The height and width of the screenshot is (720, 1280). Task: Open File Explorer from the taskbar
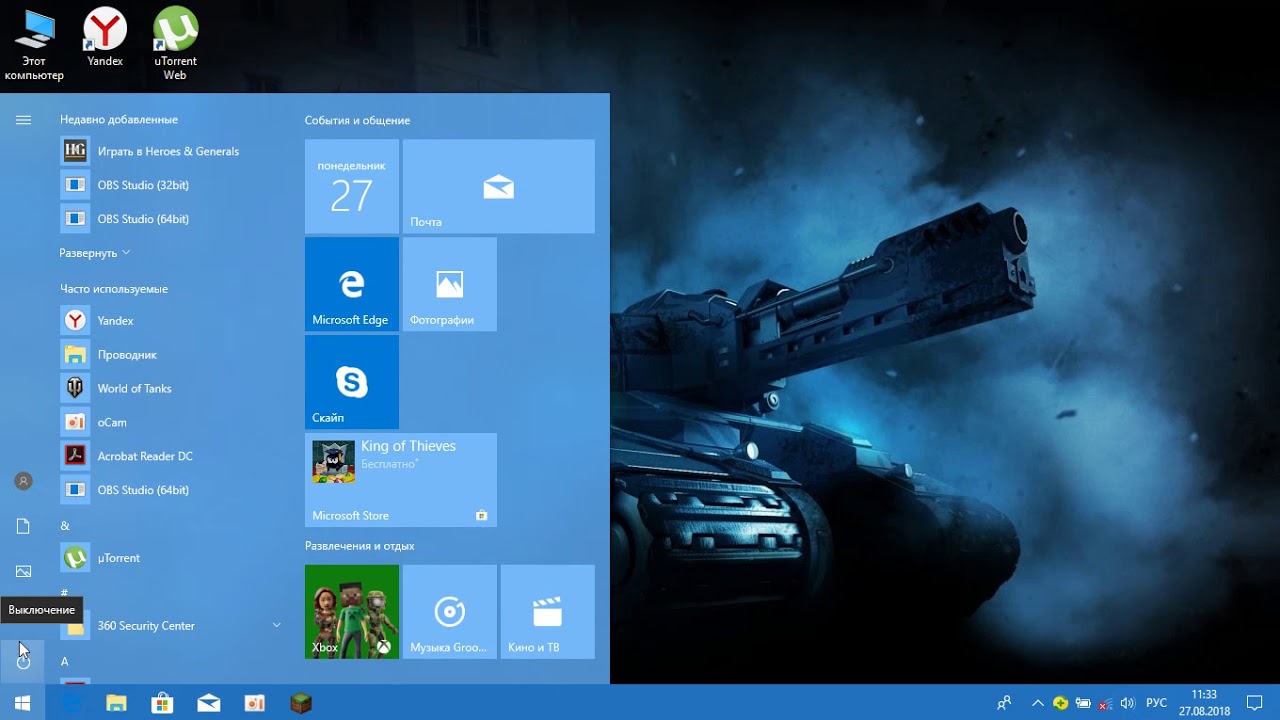[x=117, y=703]
